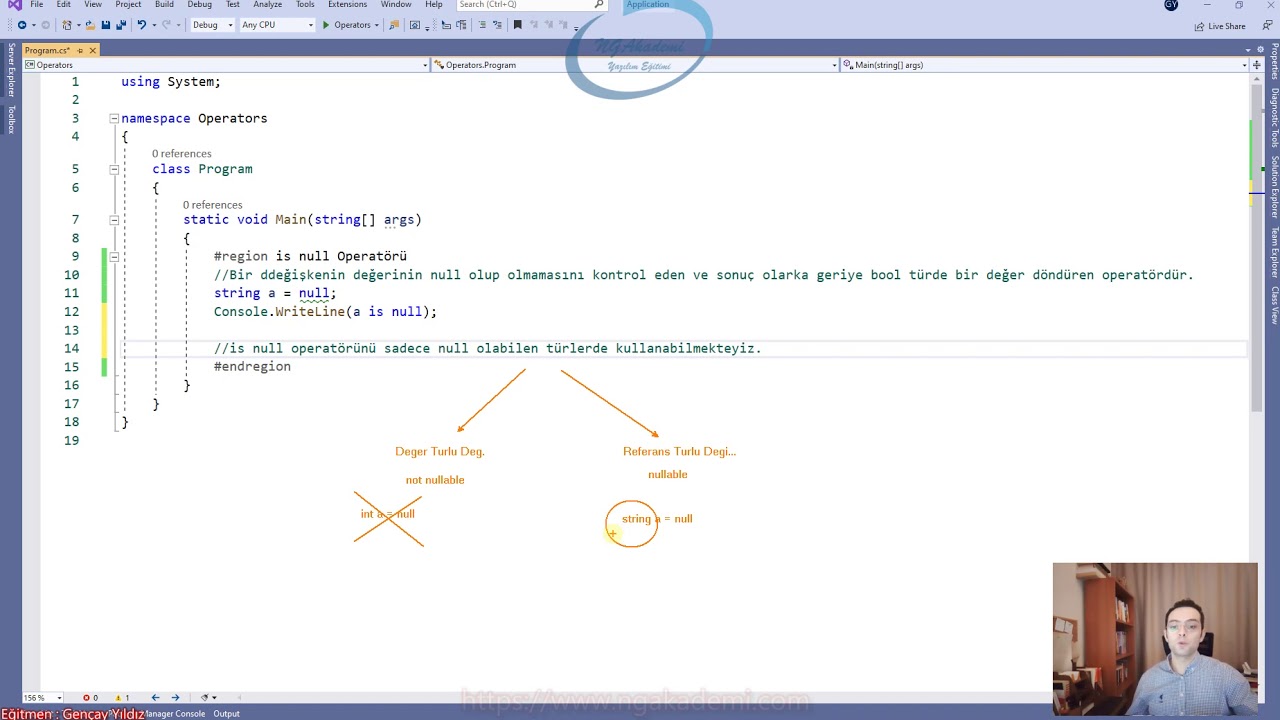Click the Open File folder icon
This screenshot has height=720, width=1280.
pos(90,25)
